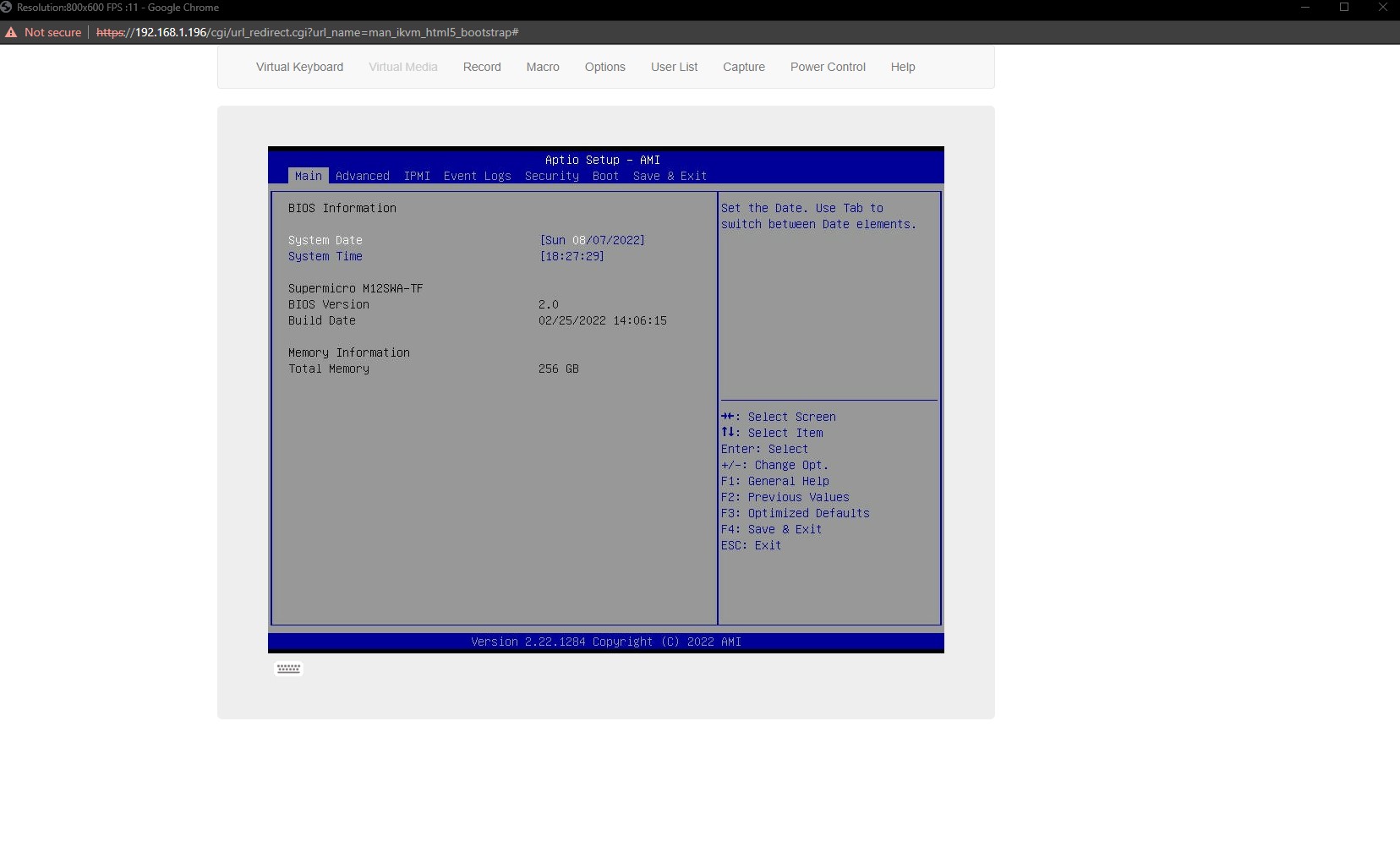Open the Macro menu
The width and height of the screenshot is (1400, 852).
click(x=543, y=67)
